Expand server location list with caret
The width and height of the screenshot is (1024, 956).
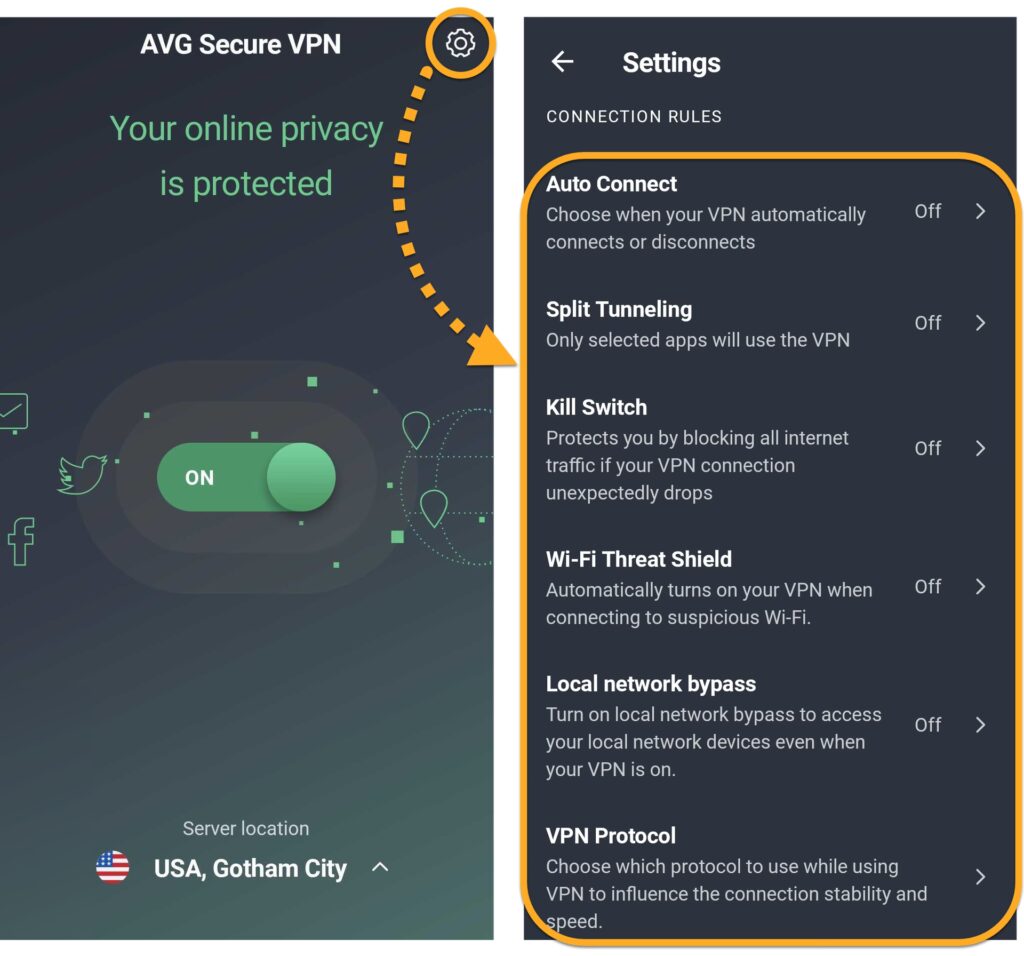[379, 867]
